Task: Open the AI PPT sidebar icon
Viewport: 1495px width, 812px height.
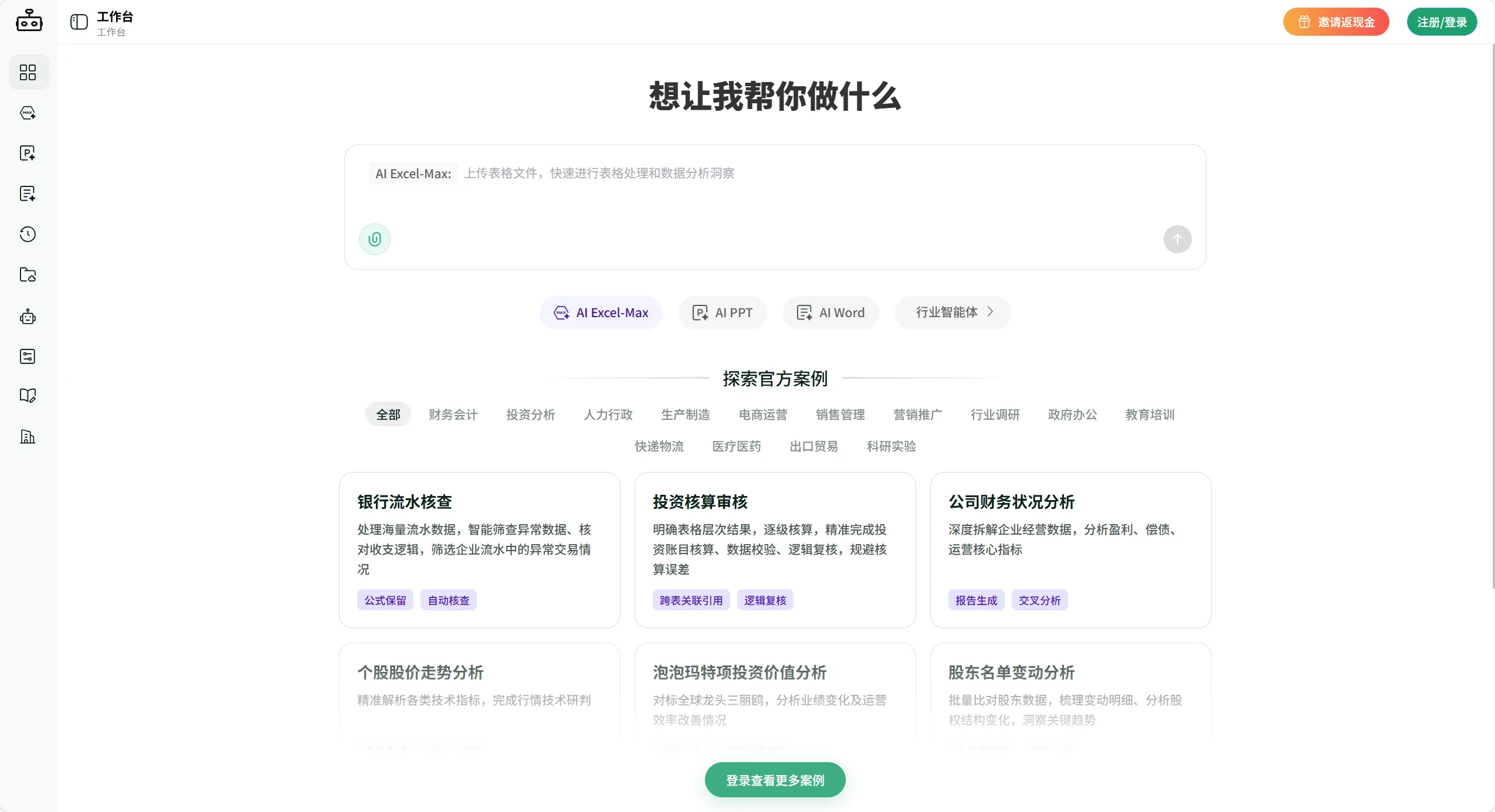Action: [x=28, y=153]
